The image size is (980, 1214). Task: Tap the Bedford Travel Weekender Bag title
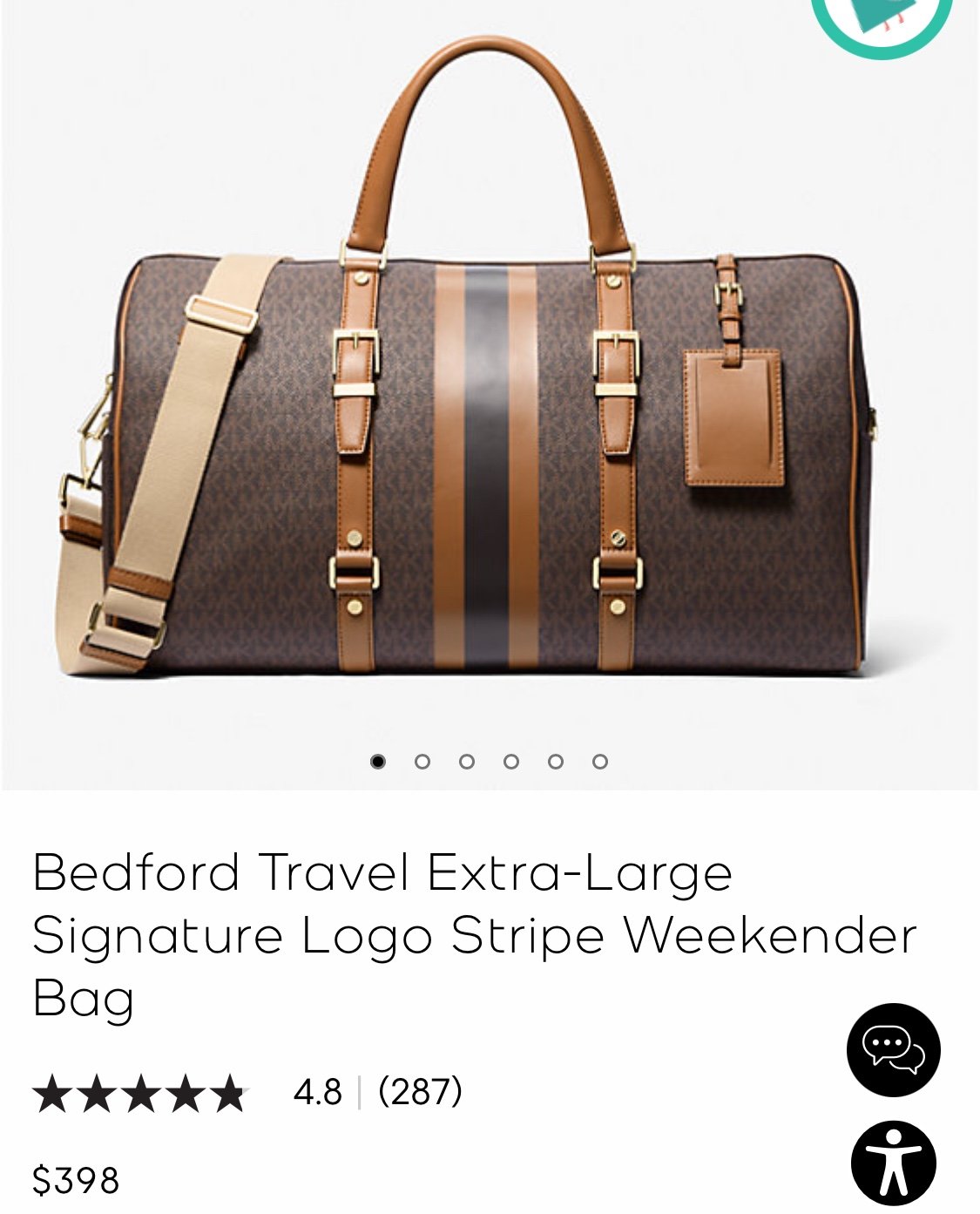pos(475,934)
